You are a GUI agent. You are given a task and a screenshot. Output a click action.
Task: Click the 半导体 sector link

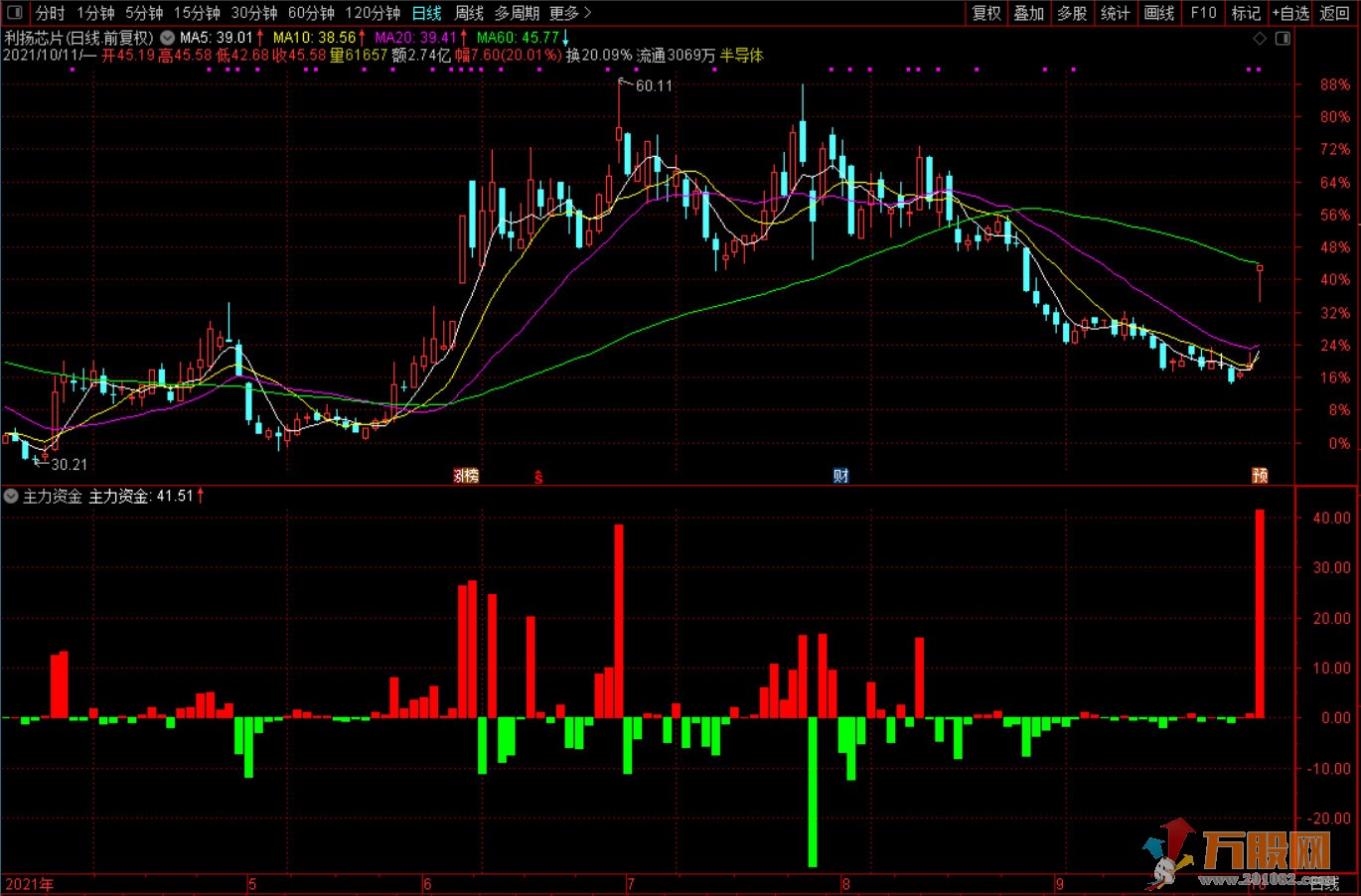[x=742, y=56]
